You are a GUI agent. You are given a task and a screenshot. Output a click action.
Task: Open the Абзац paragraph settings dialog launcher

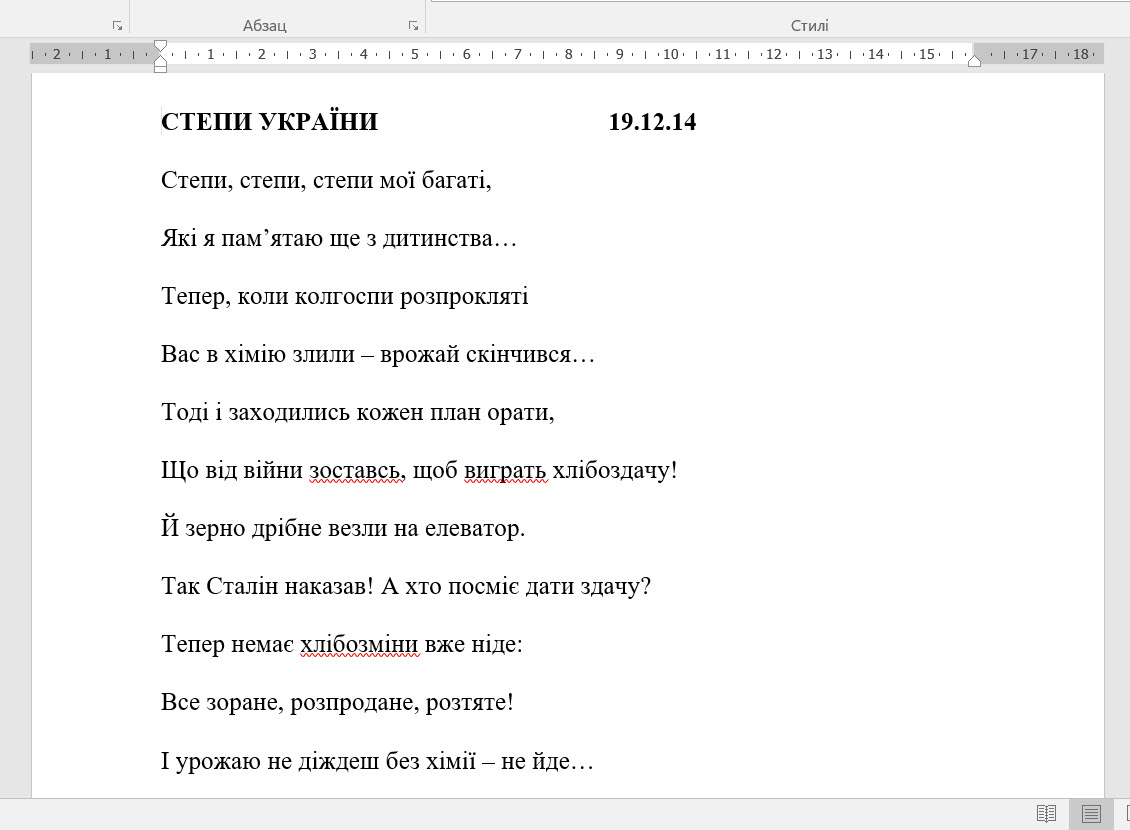click(x=413, y=25)
